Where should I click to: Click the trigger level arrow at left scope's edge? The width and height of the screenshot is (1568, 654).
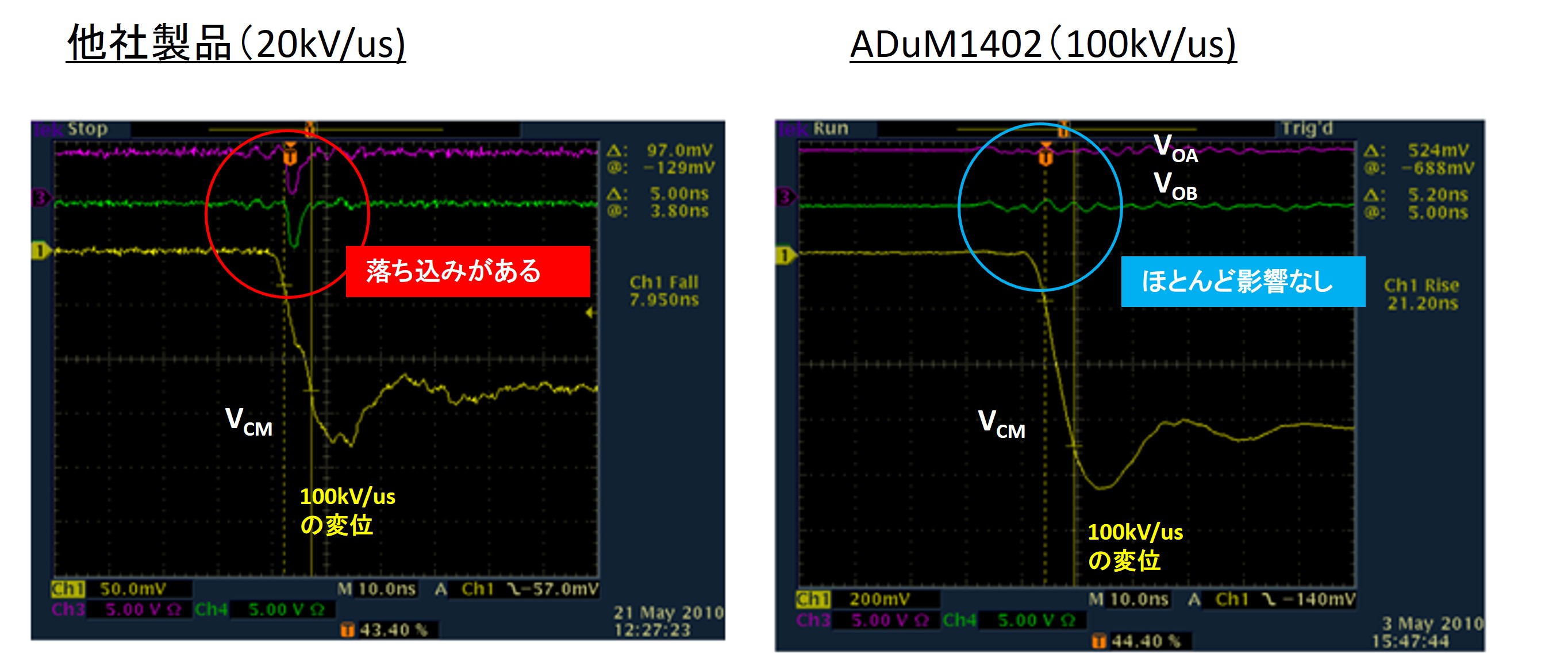[x=589, y=313]
